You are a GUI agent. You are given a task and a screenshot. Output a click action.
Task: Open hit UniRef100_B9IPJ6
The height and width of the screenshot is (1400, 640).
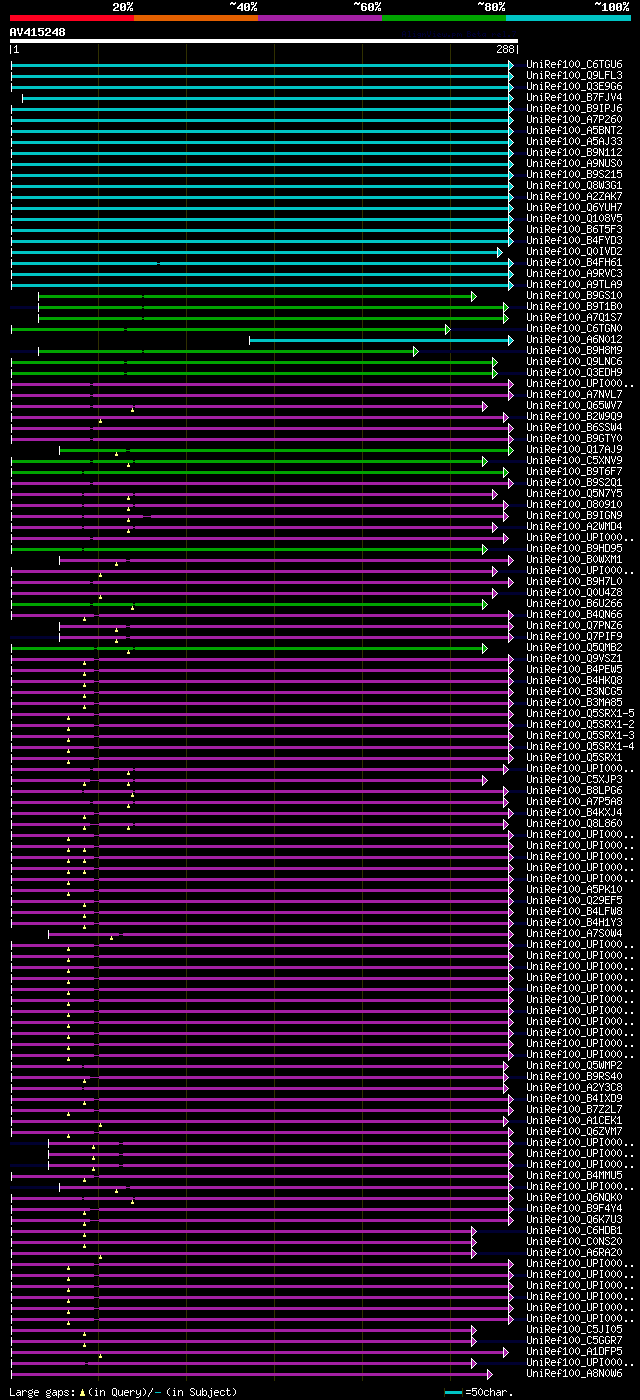pos(574,108)
